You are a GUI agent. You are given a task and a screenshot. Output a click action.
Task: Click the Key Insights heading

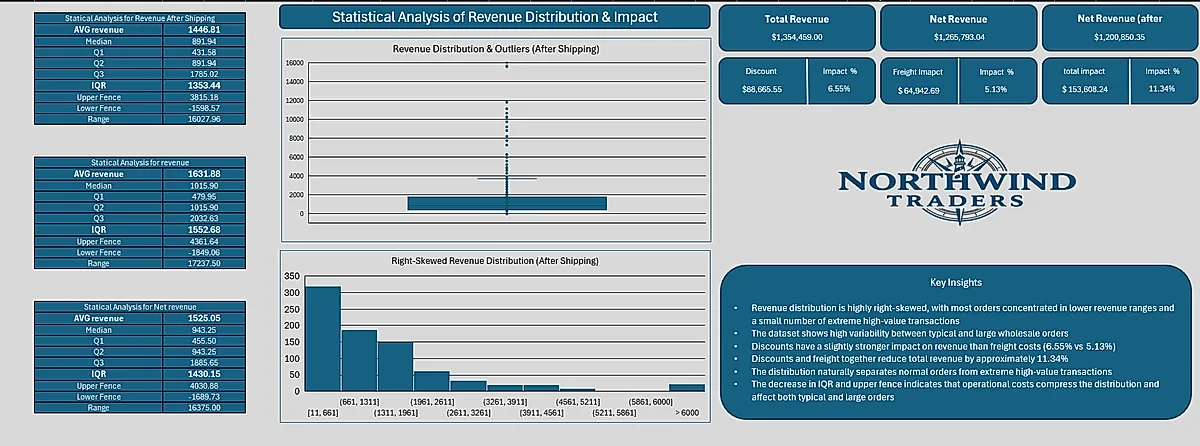957,283
